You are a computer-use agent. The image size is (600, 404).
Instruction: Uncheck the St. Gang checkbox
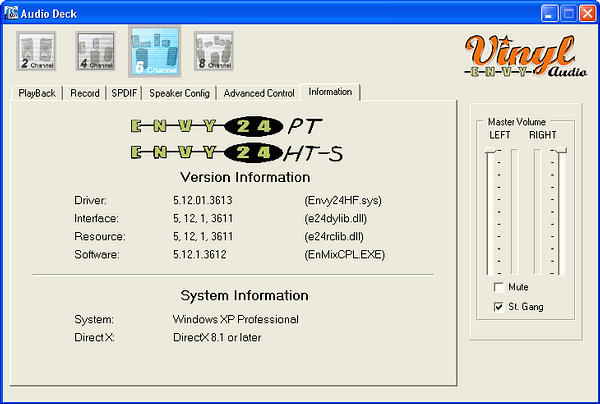click(499, 307)
